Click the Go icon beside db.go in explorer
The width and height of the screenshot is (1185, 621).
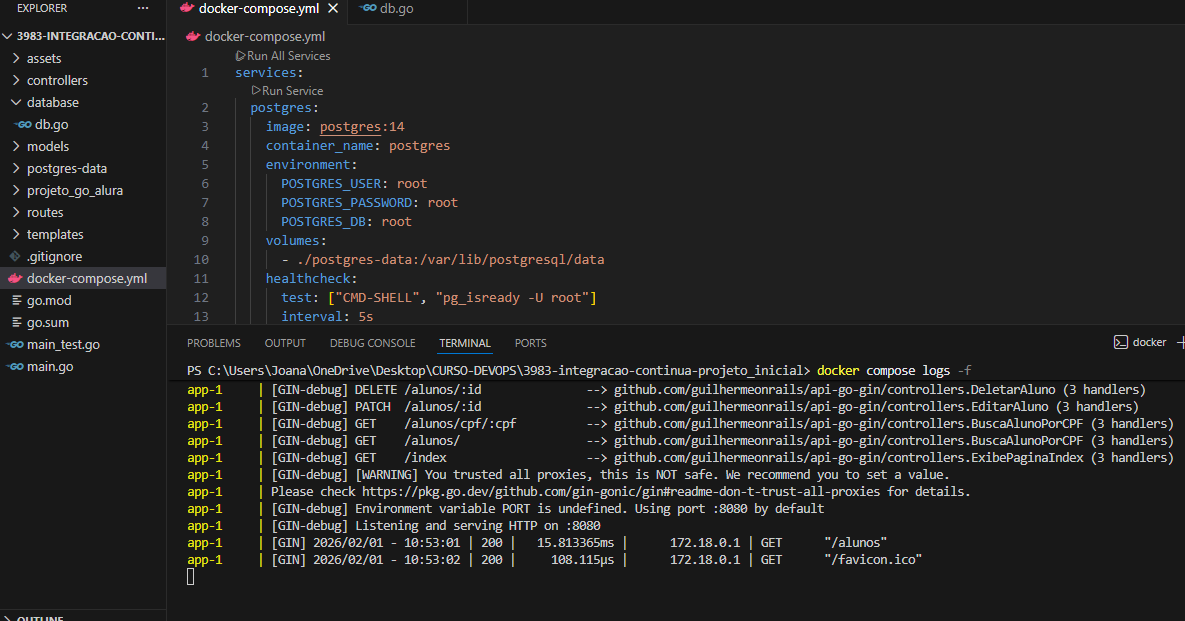[23, 125]
